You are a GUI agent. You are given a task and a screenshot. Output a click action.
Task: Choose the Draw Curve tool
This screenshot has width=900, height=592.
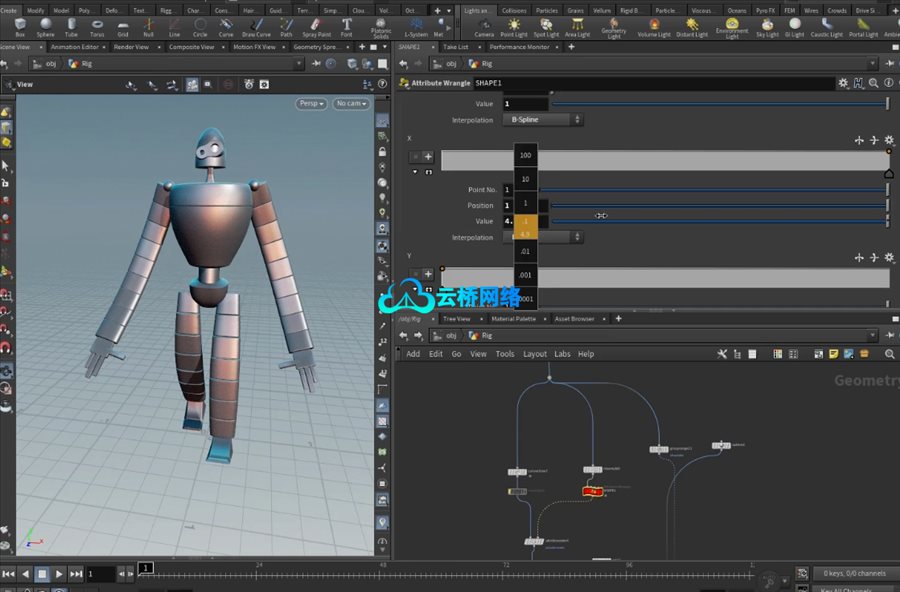click(256, 26)
